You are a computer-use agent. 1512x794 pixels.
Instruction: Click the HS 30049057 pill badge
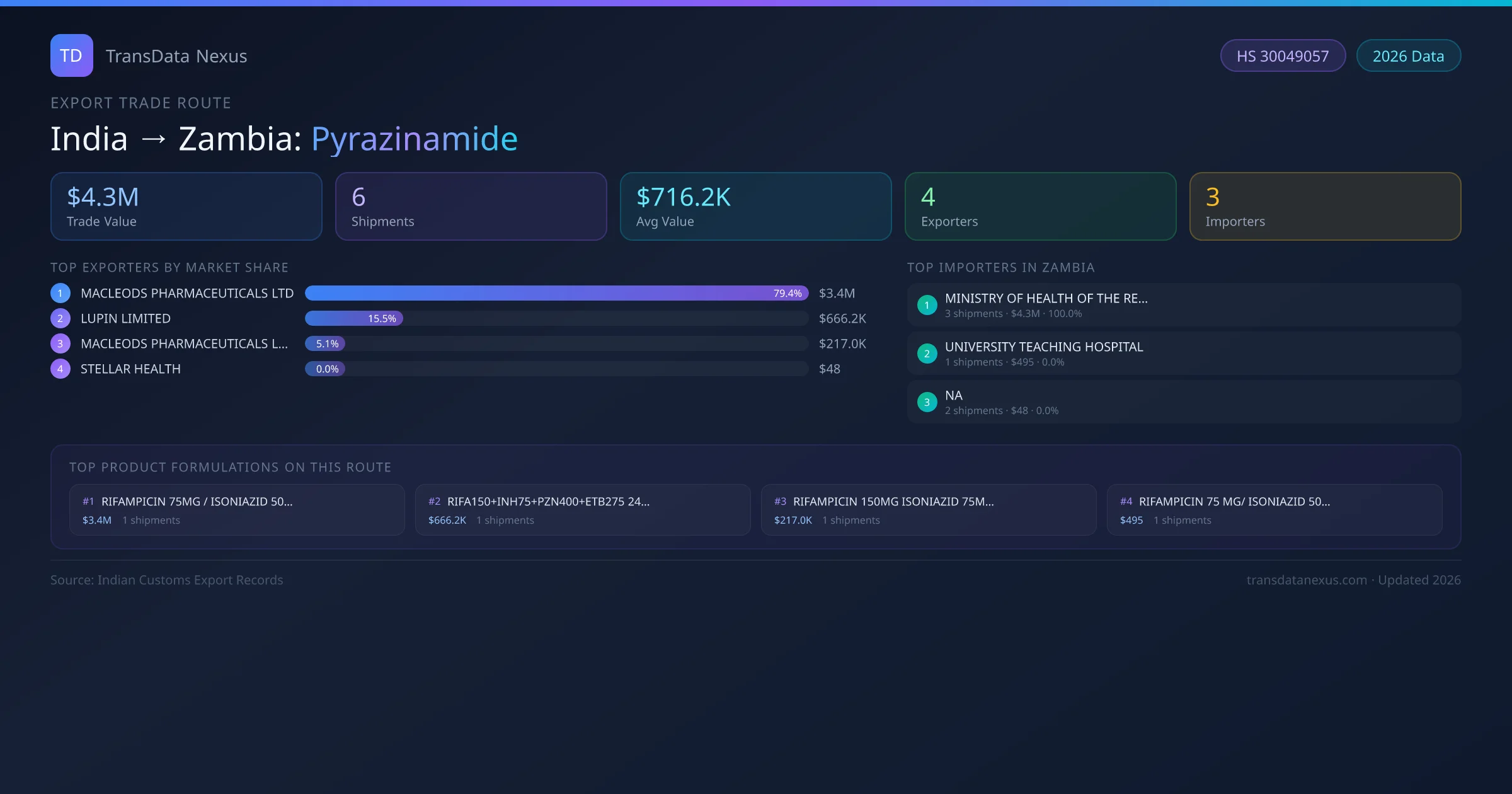[1282, 56]
